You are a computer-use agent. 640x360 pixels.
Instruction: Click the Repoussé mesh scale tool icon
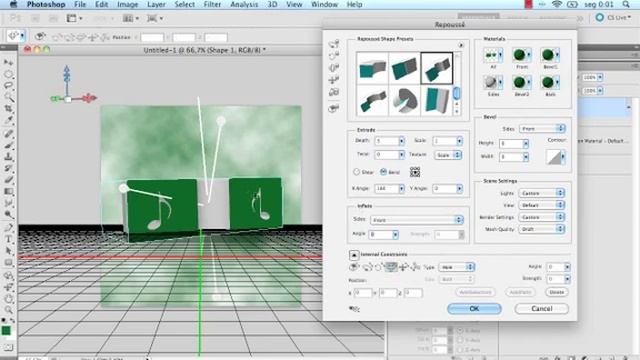pyautogui.click(x=334, y=92)
